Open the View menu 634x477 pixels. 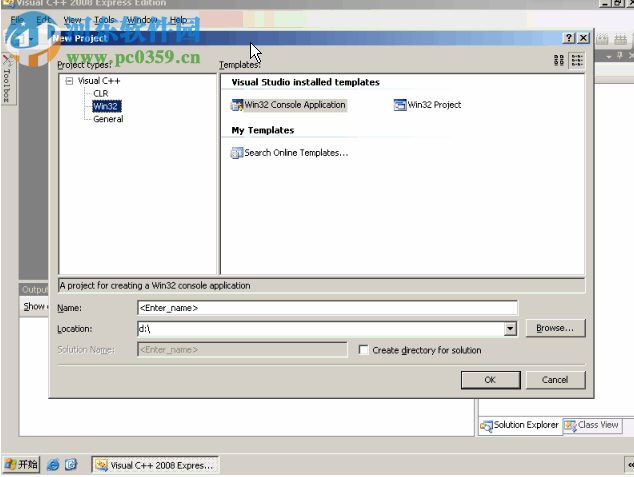point(72,20)
